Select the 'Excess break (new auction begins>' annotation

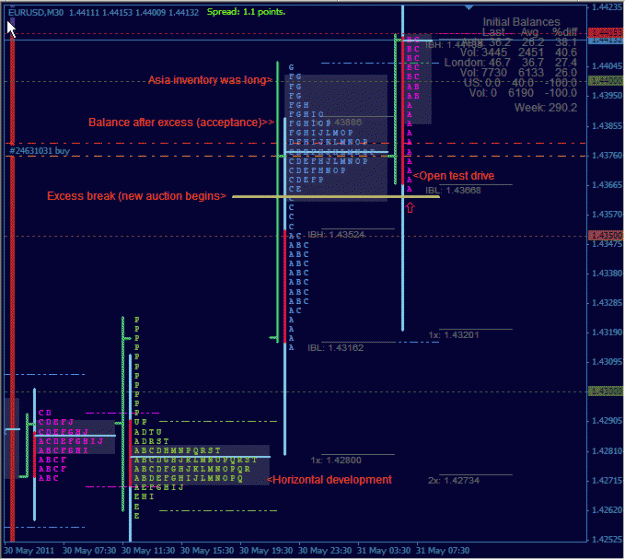[x=136, y=196]
